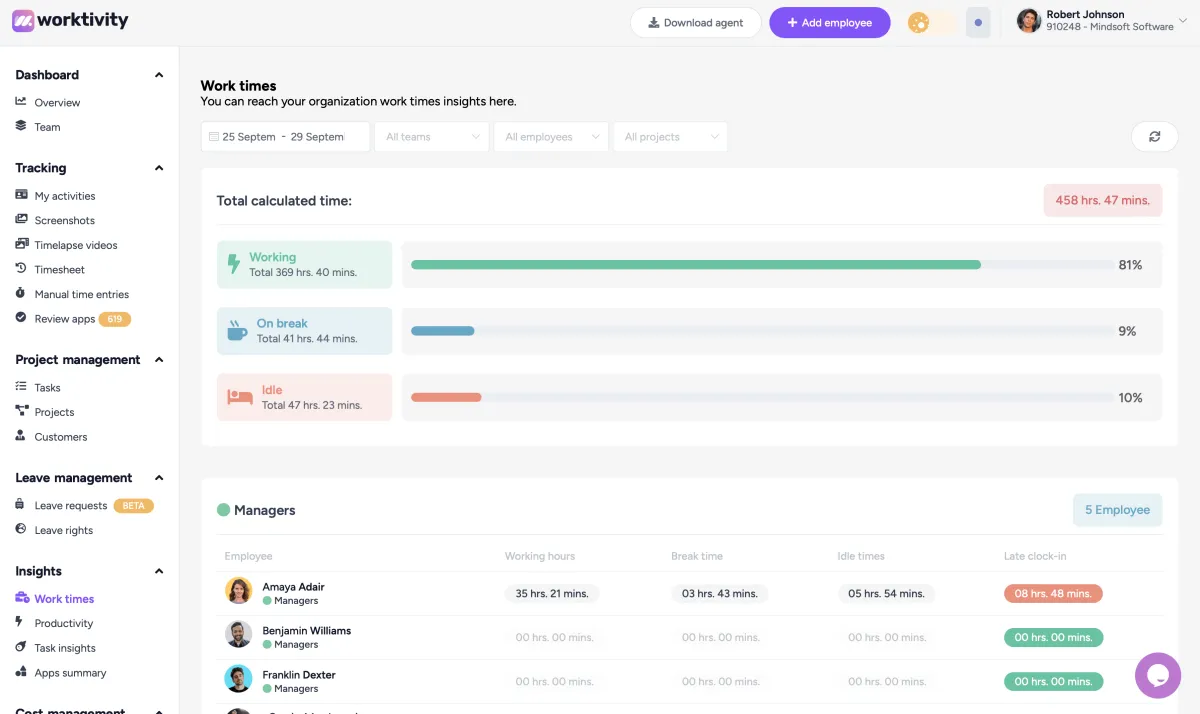The height and width of the screenshot is (714, 1200).
Task: Open the All teams dropdown
Action: tap(432, 137)
